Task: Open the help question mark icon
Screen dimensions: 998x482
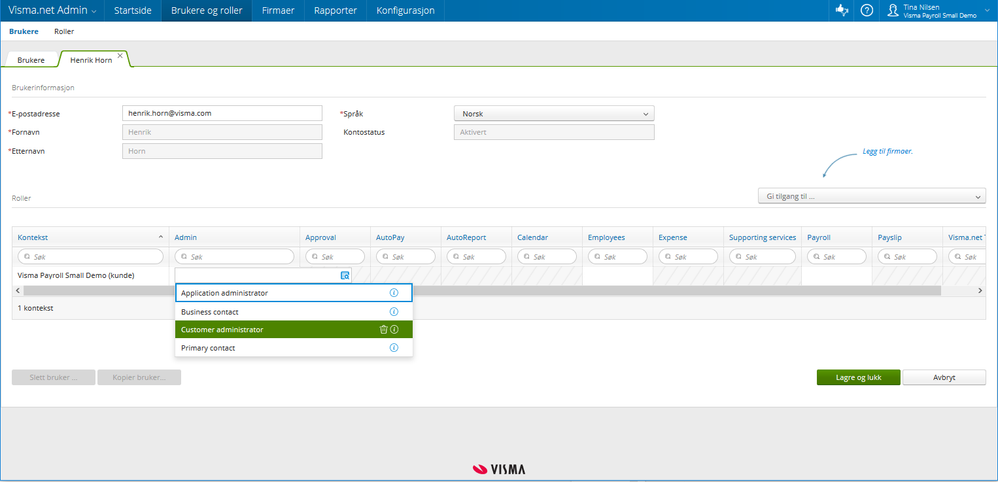Action: [866, 10]
